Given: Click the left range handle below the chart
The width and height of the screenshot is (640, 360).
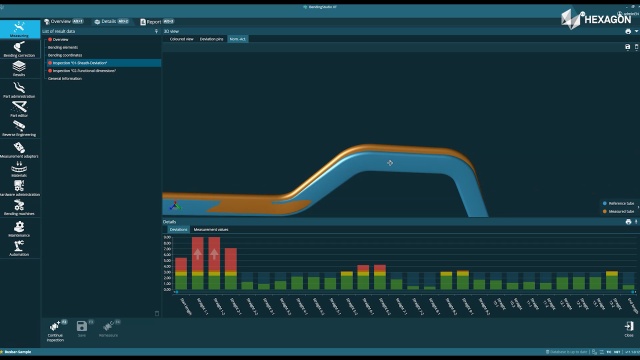Looking at the screenshot, I should click(x=176, y=292).
